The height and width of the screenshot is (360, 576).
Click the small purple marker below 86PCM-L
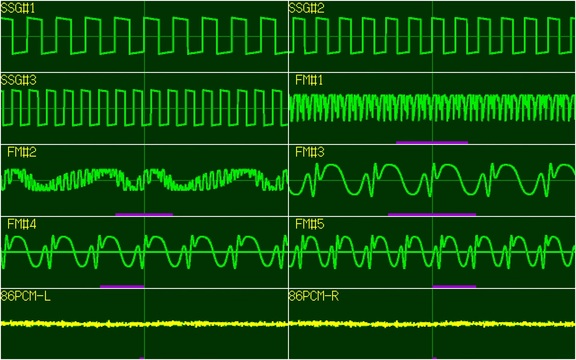pyautogui.click(x=142, y=358)
